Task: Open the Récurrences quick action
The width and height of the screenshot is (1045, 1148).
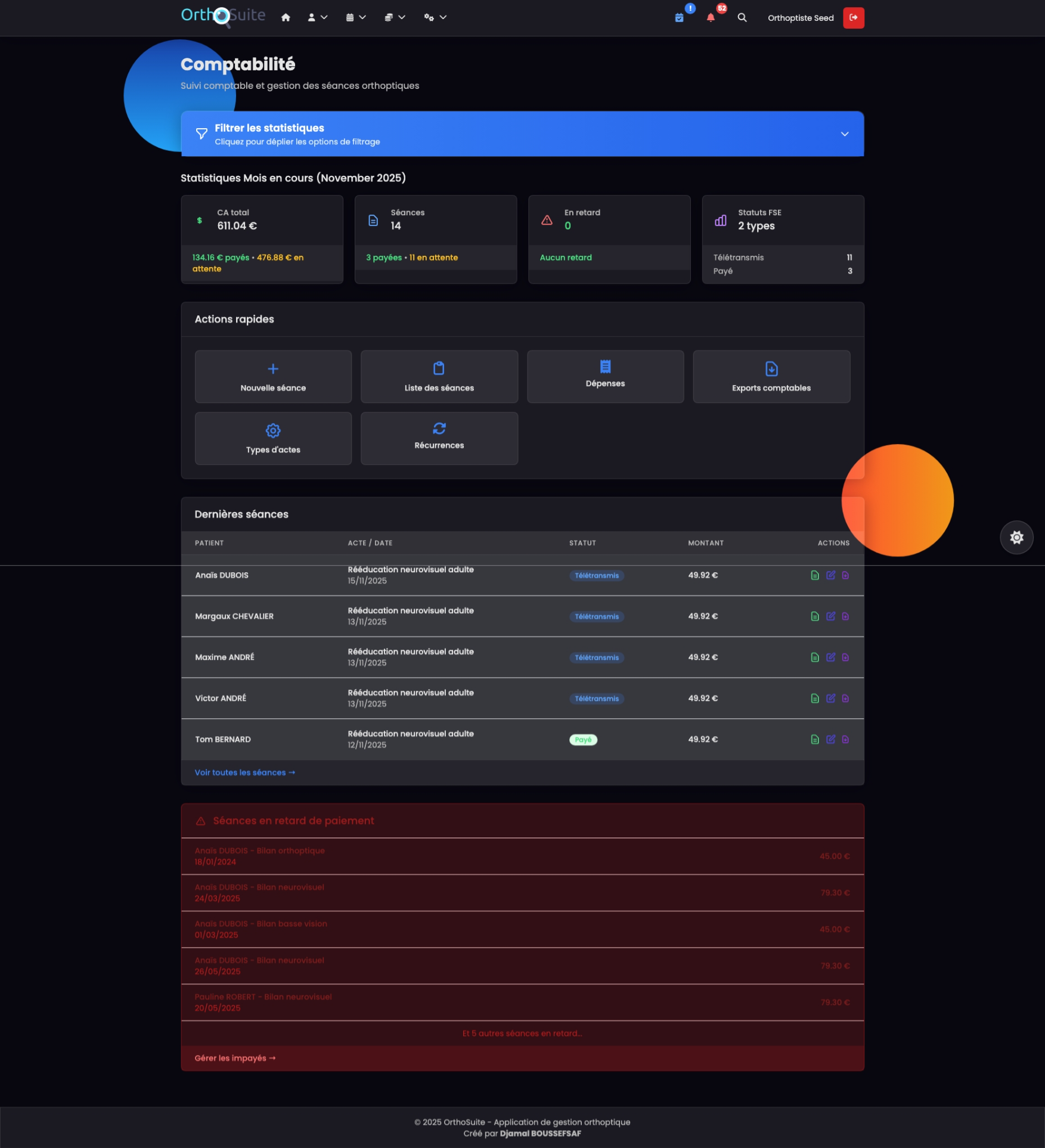Action: (x=439, y=438)
